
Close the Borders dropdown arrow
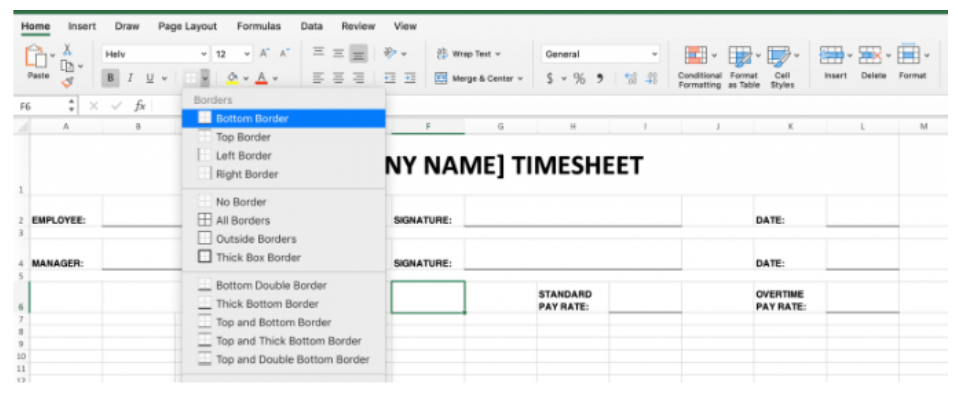[x=205, y=78]
